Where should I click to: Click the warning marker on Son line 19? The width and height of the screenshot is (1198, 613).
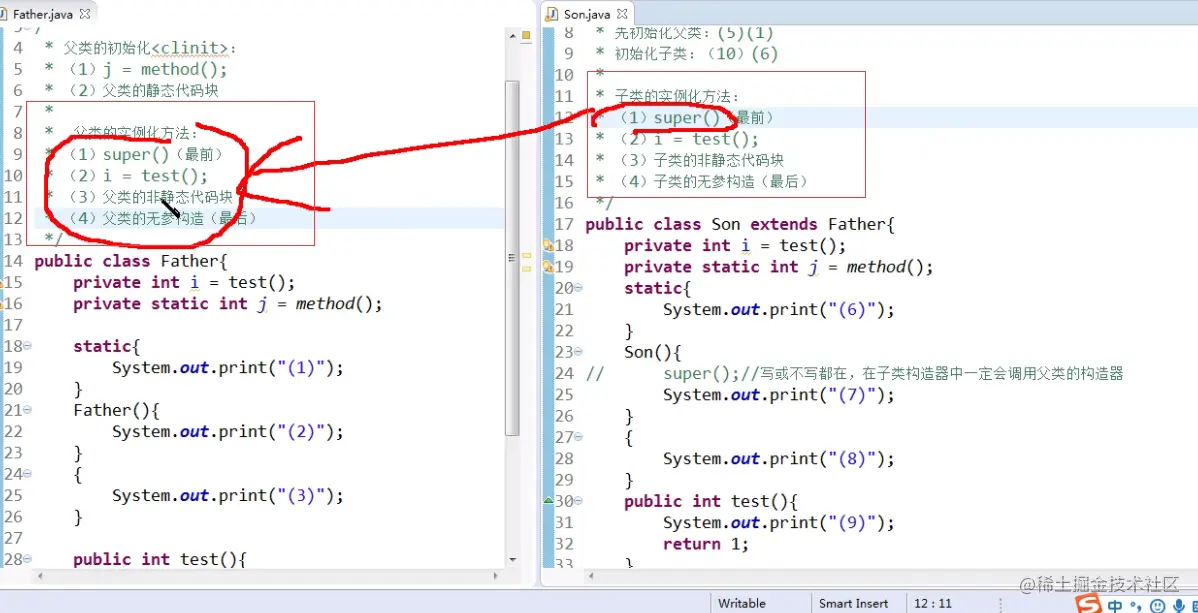[548, 268]
